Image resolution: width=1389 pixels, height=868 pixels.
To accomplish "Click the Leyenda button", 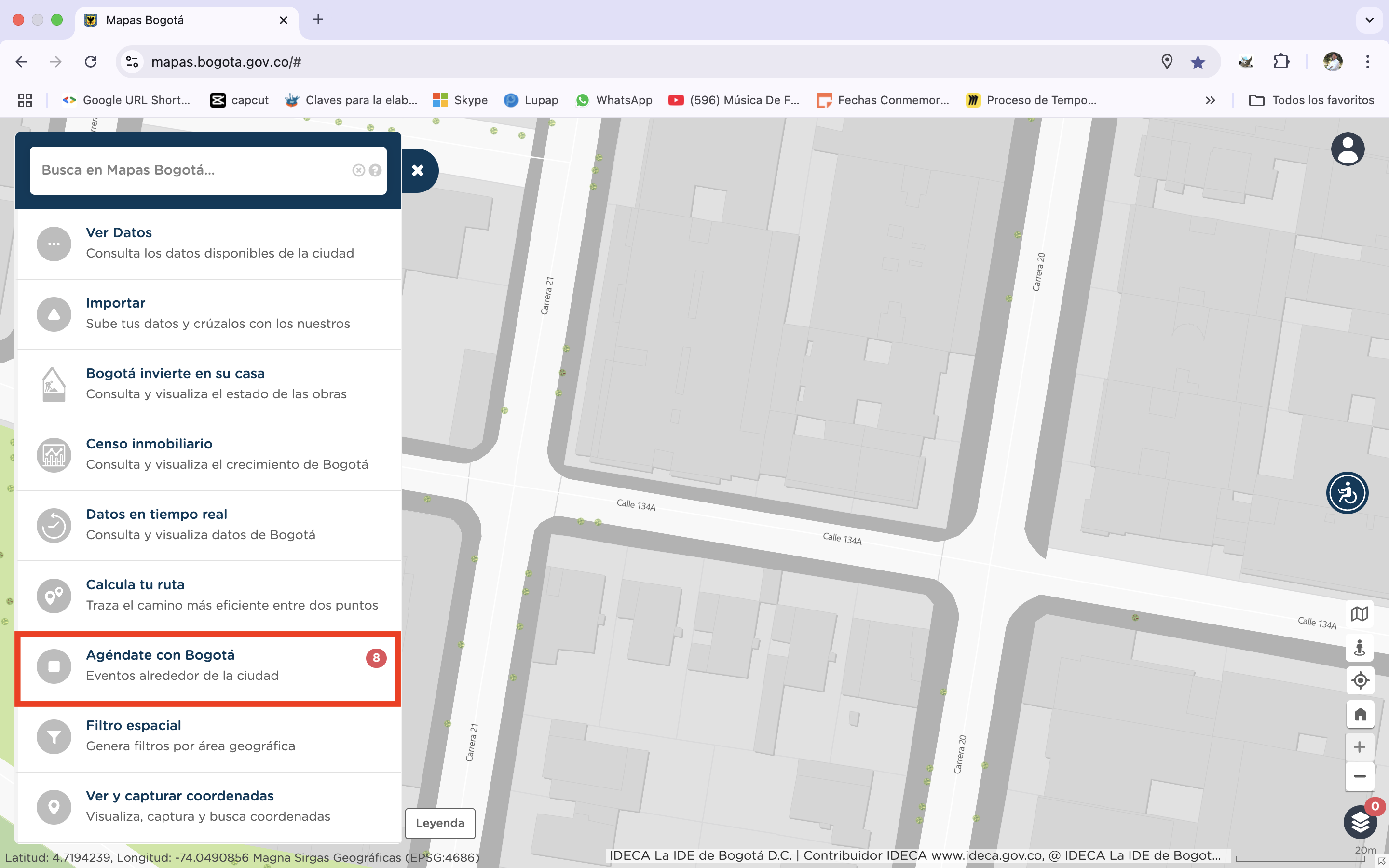I will (x=440, y=823).
